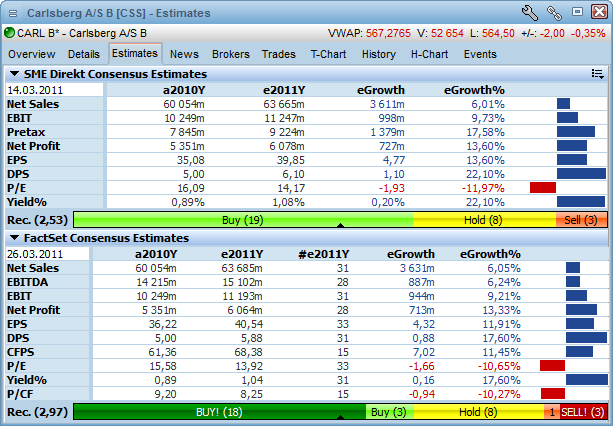Click the BUY! (18) dark green segment

[x=219, y=411]
